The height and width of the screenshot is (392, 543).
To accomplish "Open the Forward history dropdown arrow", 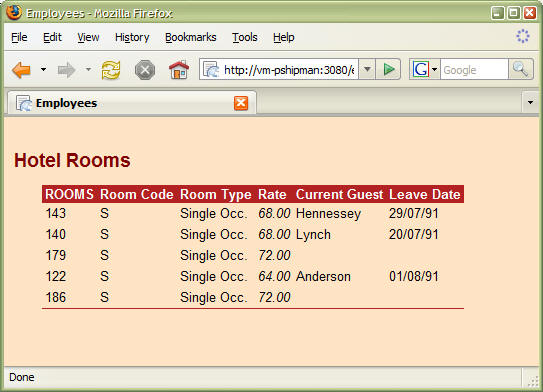I will point(89,70).
